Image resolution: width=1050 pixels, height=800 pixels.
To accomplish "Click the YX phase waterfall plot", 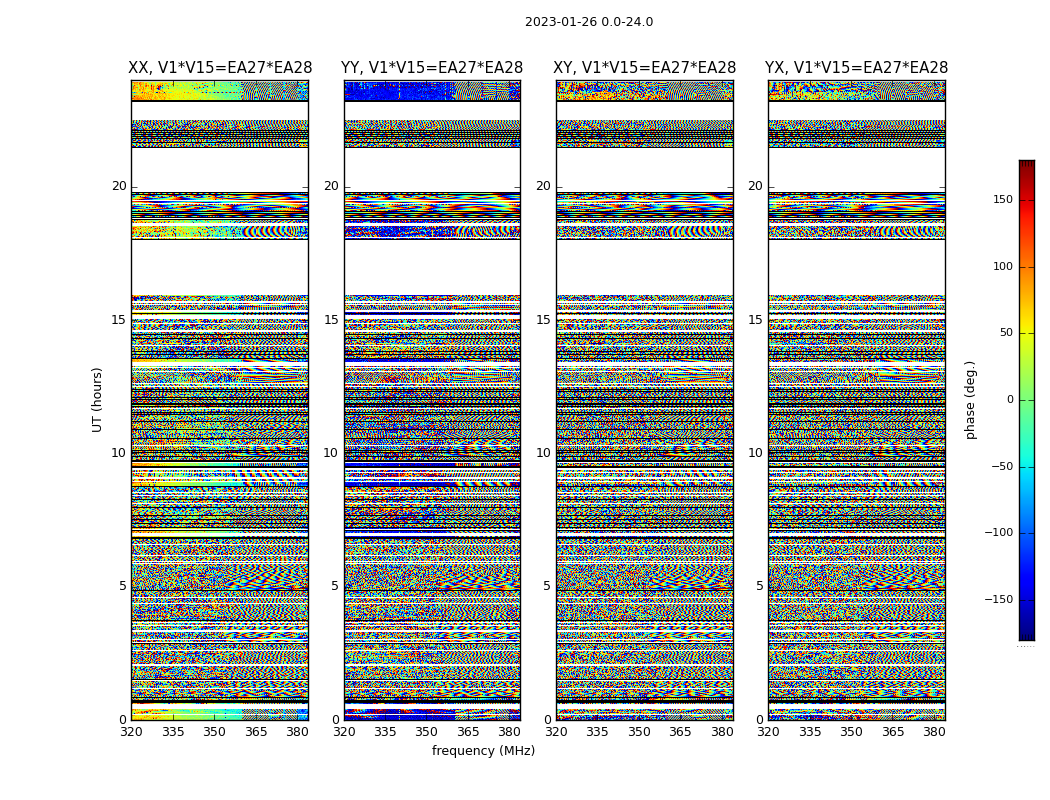I will click(856, 400).
